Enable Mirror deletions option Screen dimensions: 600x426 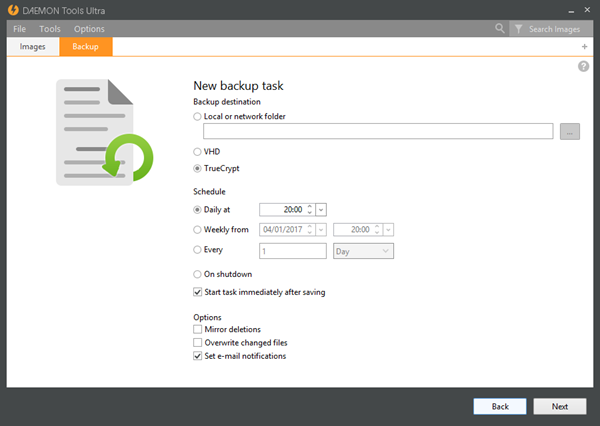(x=197, y=329)
